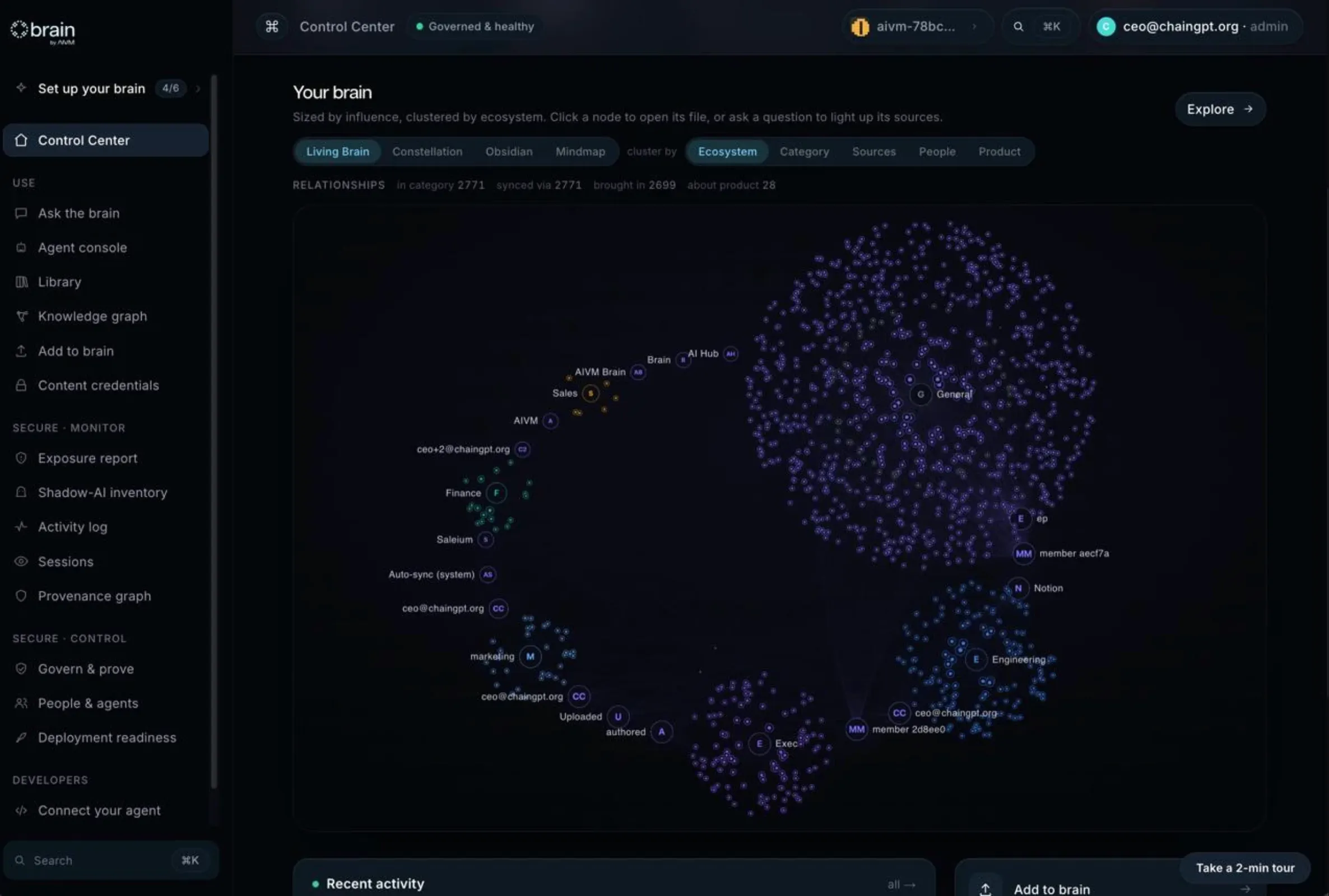Viewport: 1329px width, 896px height.
Task: Cluster by Category
Action: [x=804, y=151]
